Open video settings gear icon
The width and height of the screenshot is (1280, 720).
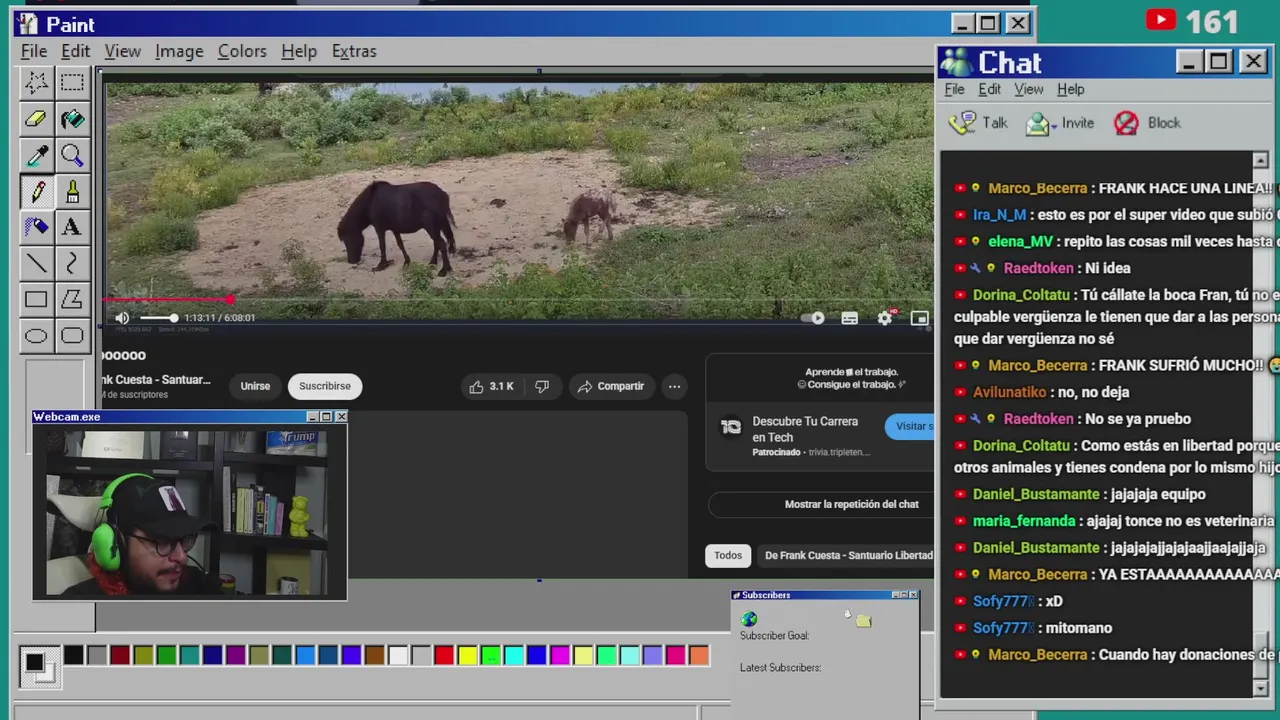pos(885,318)
